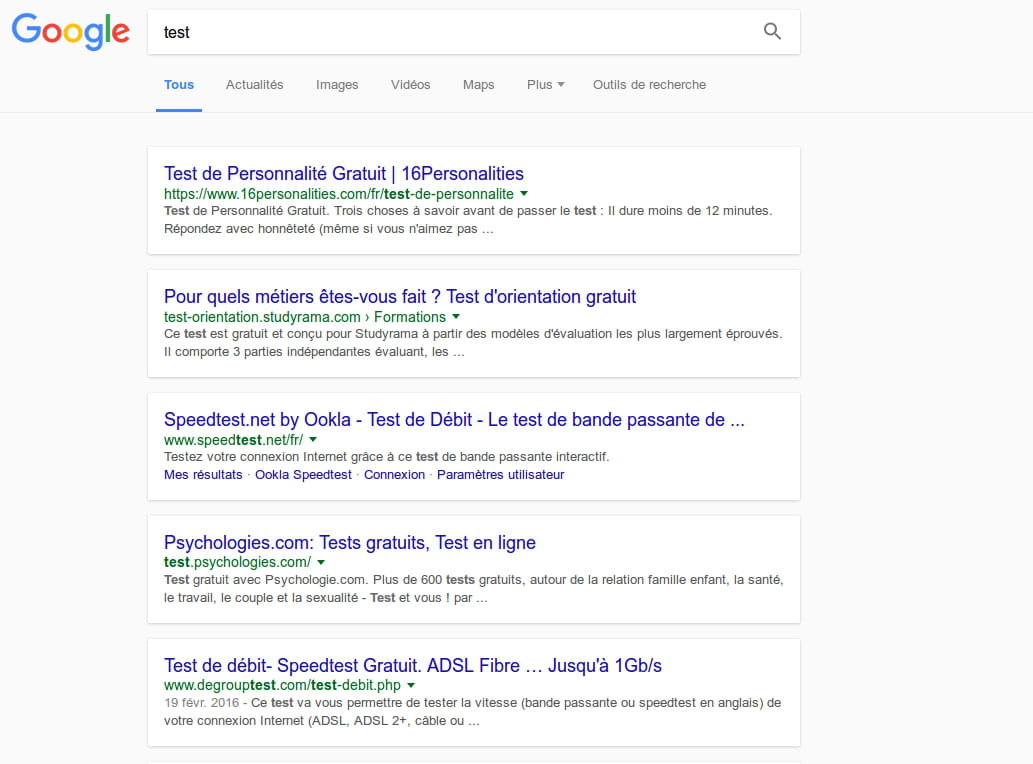Expand arrow next to 16personalities.com URL

(x=524, y=194)
